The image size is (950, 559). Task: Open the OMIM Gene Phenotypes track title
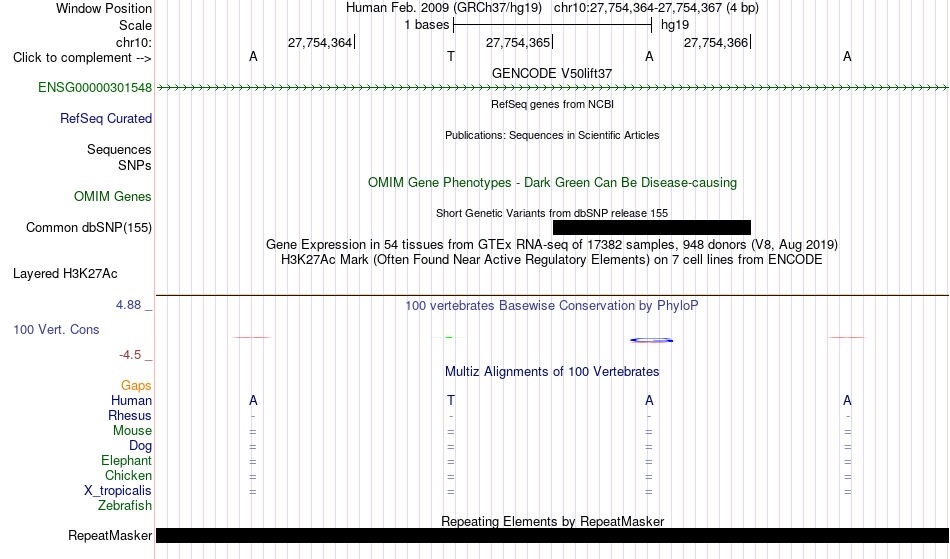coord(552,183)
